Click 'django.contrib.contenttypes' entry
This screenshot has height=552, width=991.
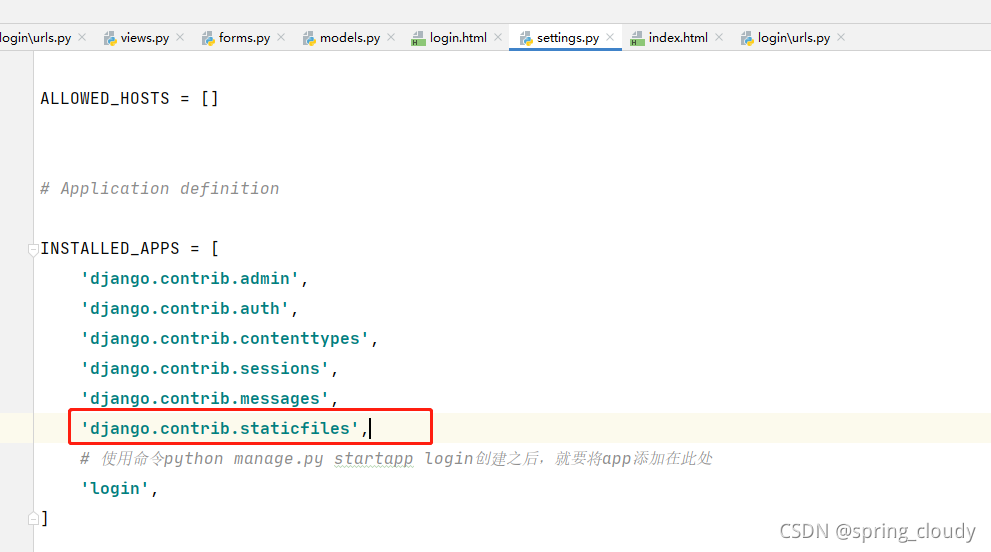pyautogui.click(x=229, y=339)
